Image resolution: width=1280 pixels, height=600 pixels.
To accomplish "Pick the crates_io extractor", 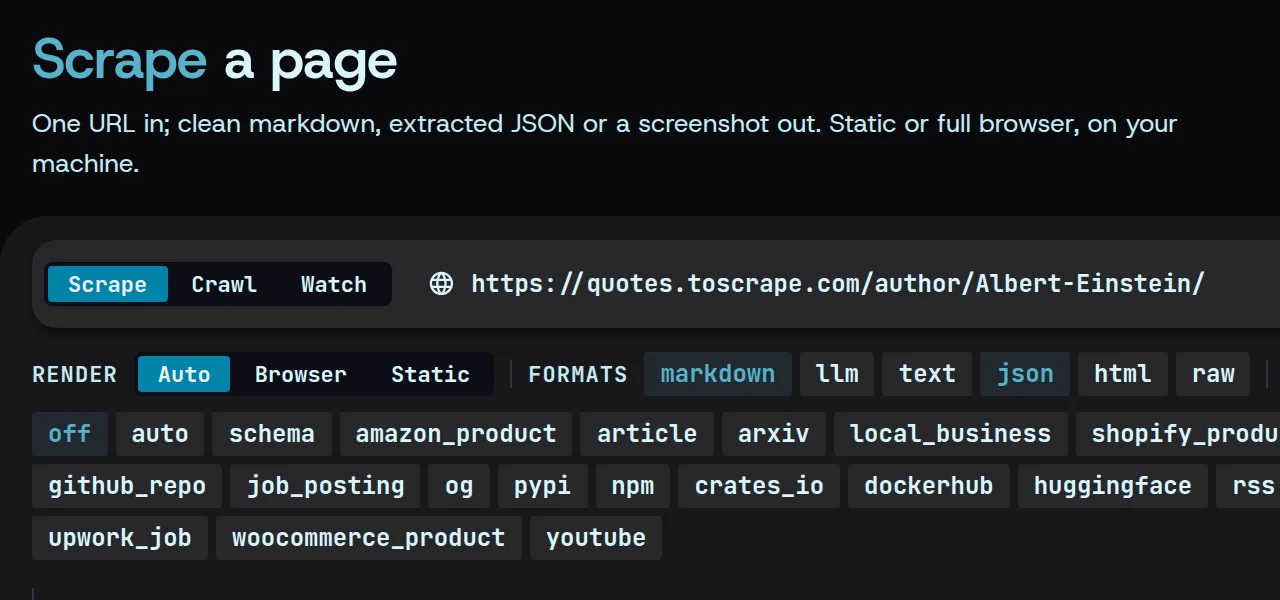I will pos(759,486).
